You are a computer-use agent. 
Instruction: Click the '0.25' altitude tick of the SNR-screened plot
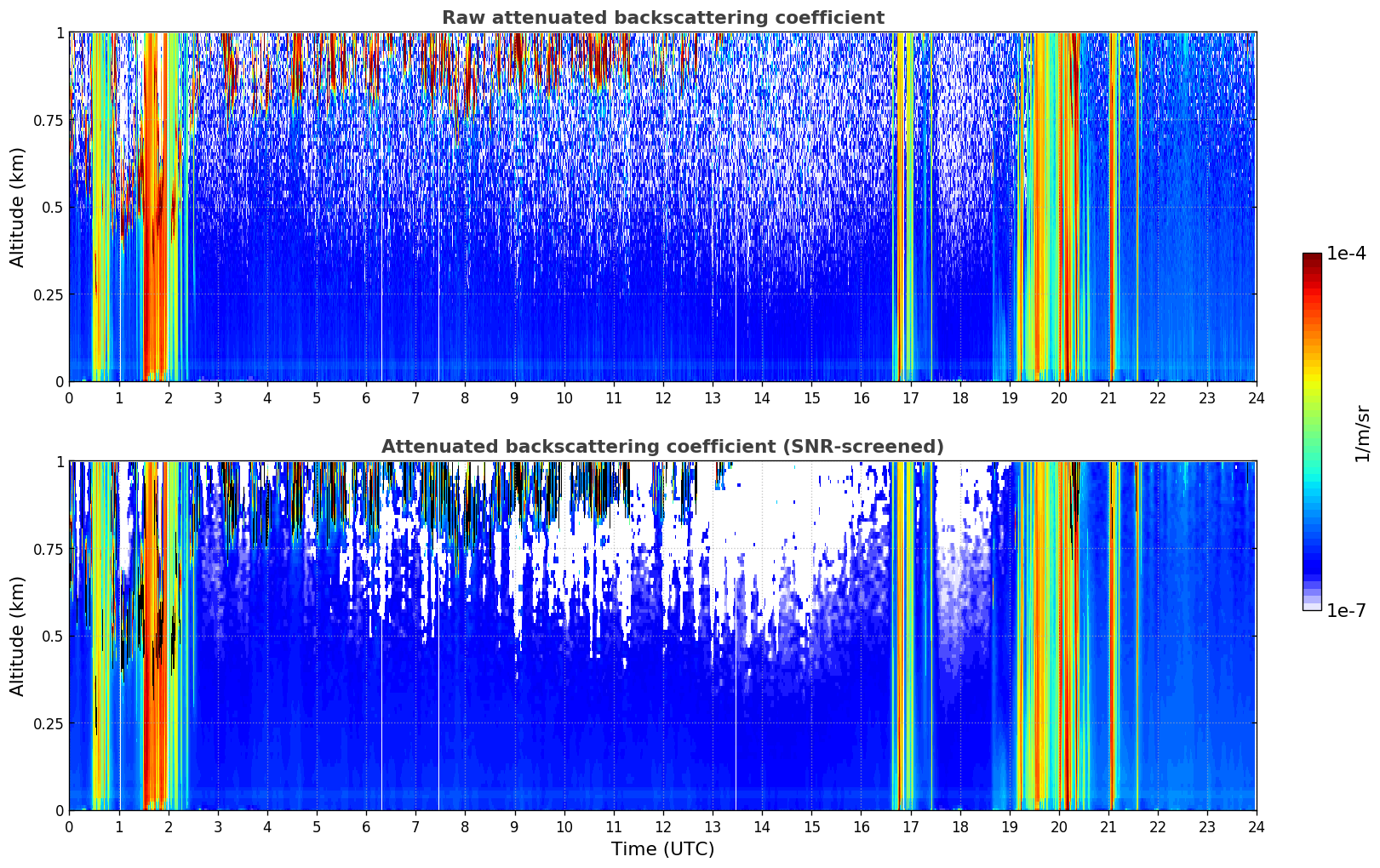coord(49,723)
